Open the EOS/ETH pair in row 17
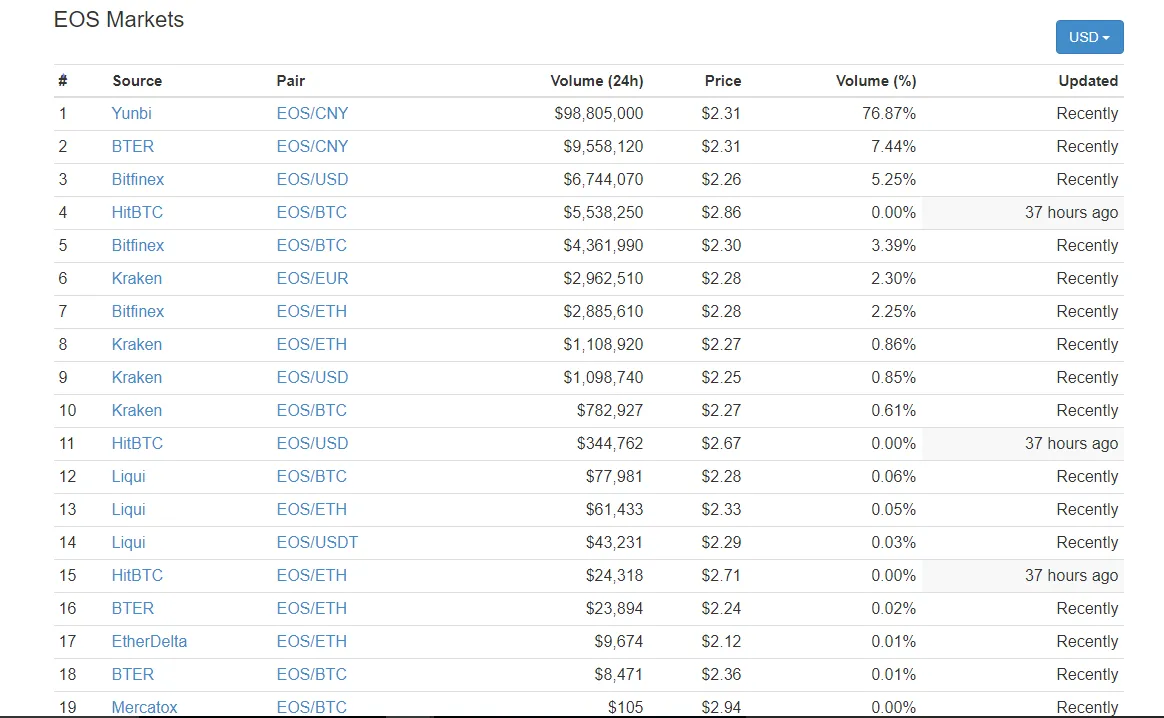Image resolution: width=1164 pixels, height=718 pixels. [312, 642]
